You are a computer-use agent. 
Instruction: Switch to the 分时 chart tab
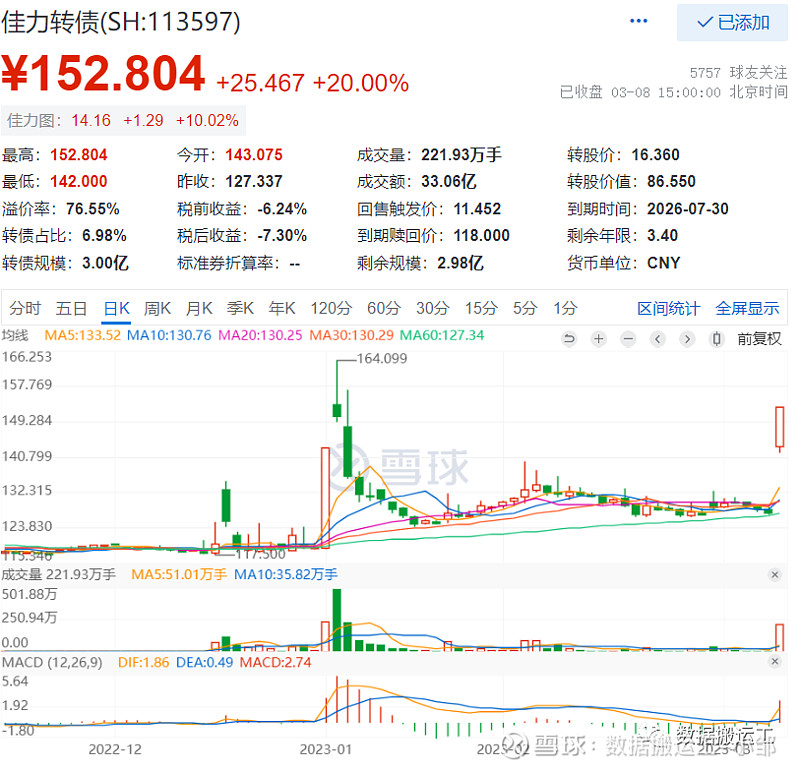pyautogui.click(x=25, y=308)
